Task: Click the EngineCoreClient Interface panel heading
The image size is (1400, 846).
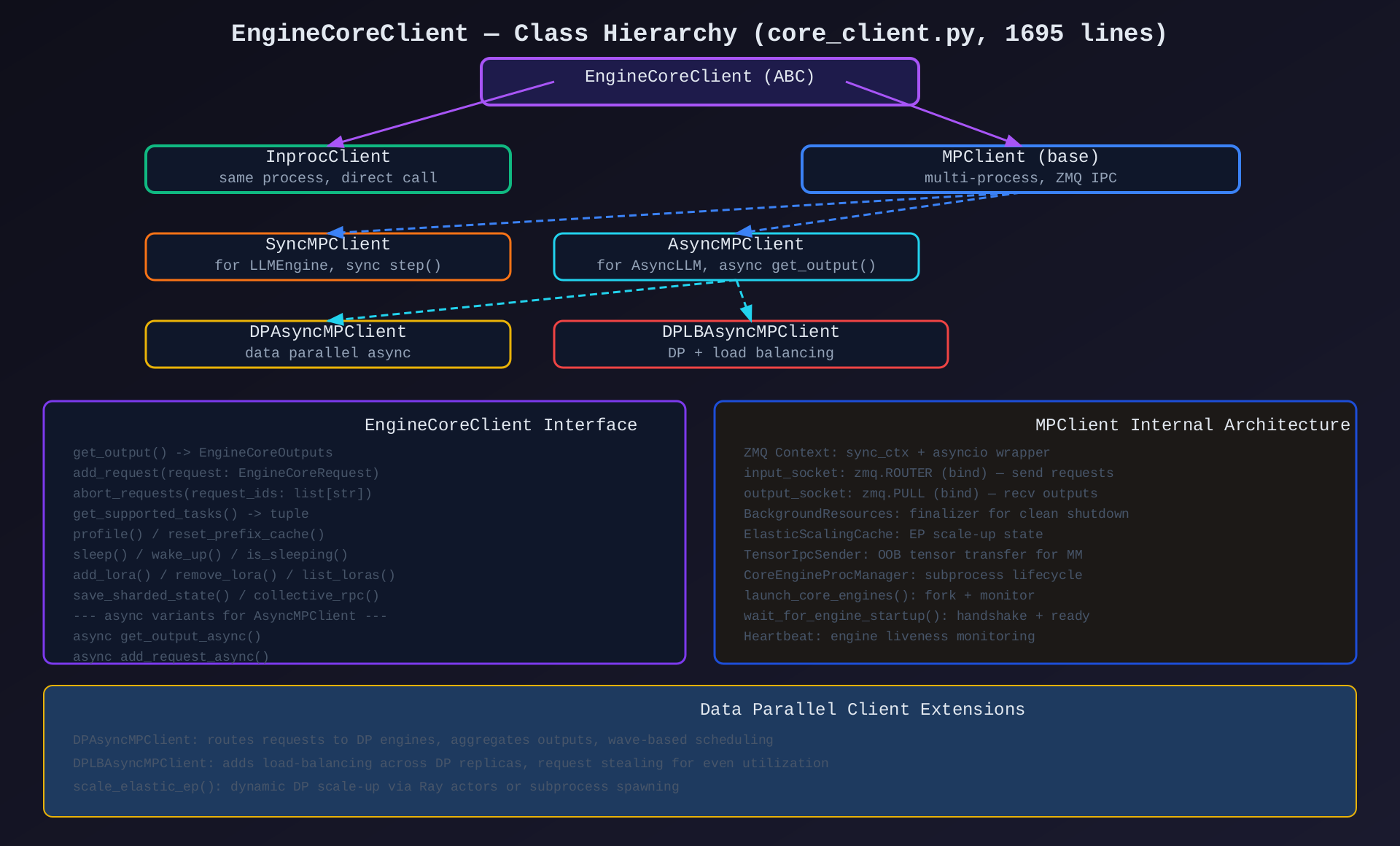Action: [500, 424]
